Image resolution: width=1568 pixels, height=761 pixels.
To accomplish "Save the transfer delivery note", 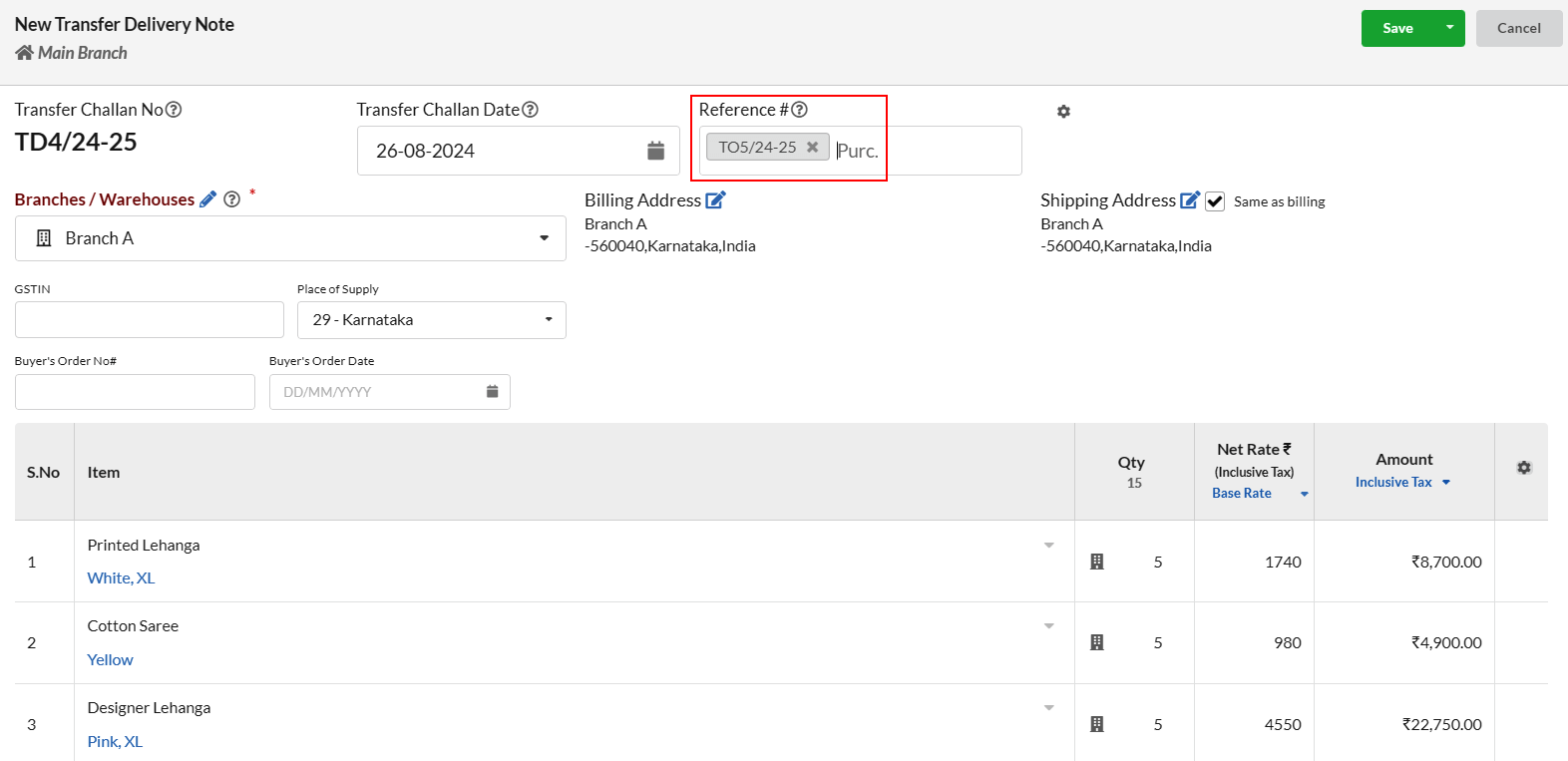I will [1397, 28].
